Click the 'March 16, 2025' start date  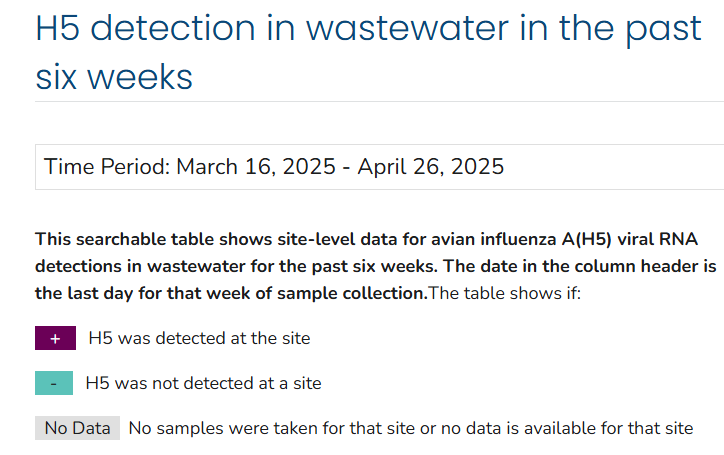click(x=256, y=166)
